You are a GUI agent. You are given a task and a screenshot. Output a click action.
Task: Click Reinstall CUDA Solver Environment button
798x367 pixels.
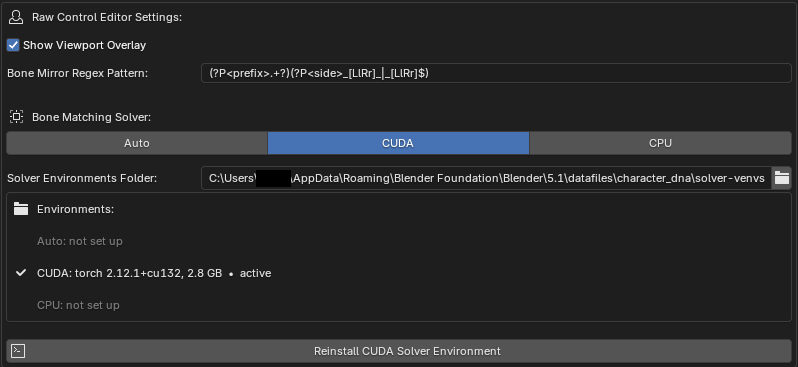(x=399, y=351)
